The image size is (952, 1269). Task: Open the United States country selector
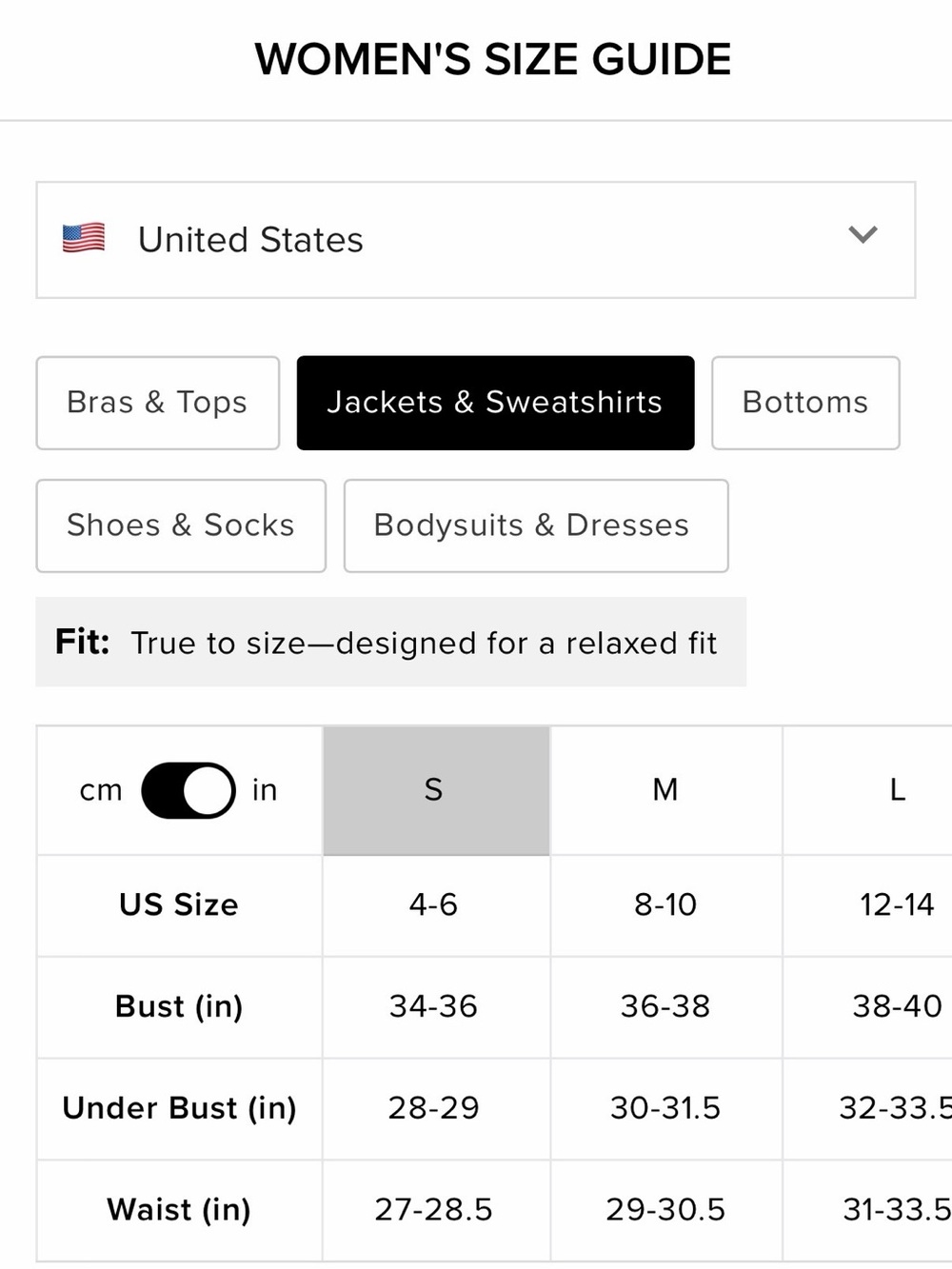476,240
